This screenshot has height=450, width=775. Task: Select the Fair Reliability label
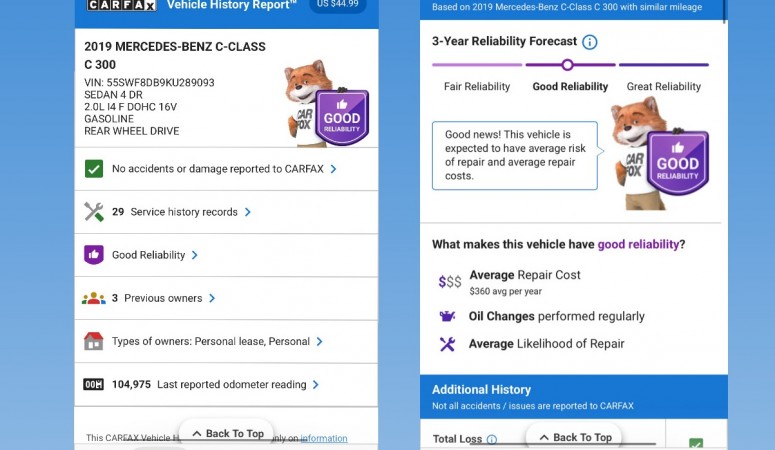pyautogui.click(x=477, y=87)
